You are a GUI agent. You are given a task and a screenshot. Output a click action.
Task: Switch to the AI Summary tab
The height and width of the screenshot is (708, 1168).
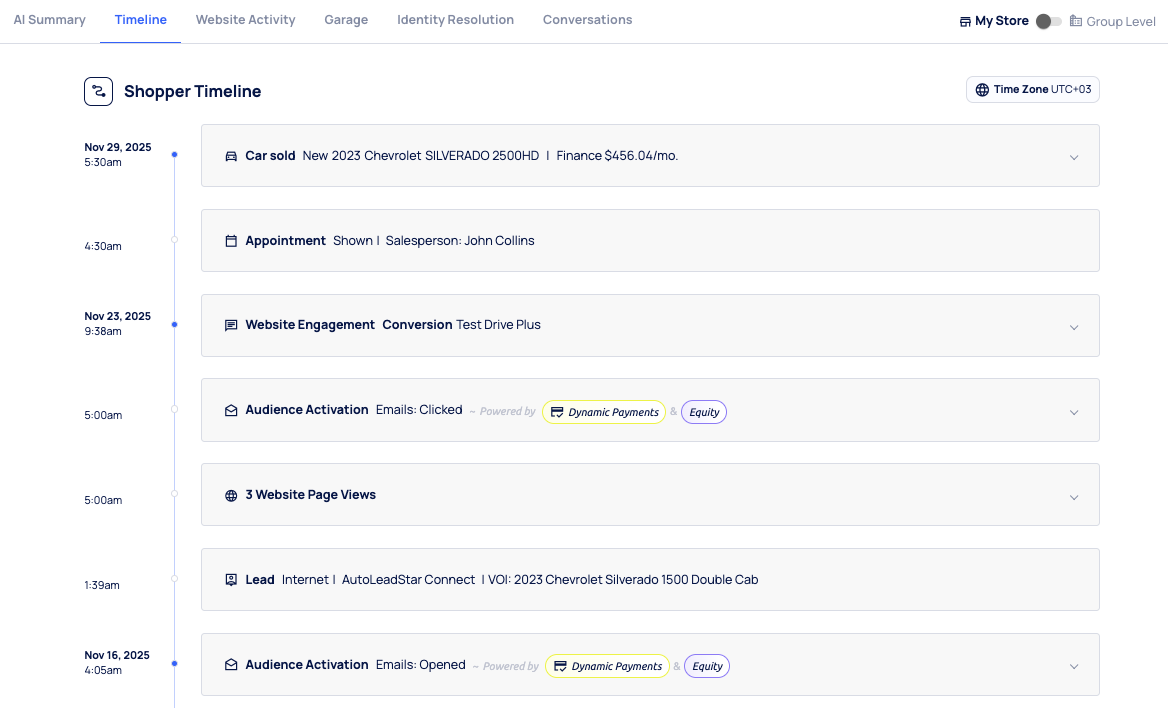click(x=49, y=20)
